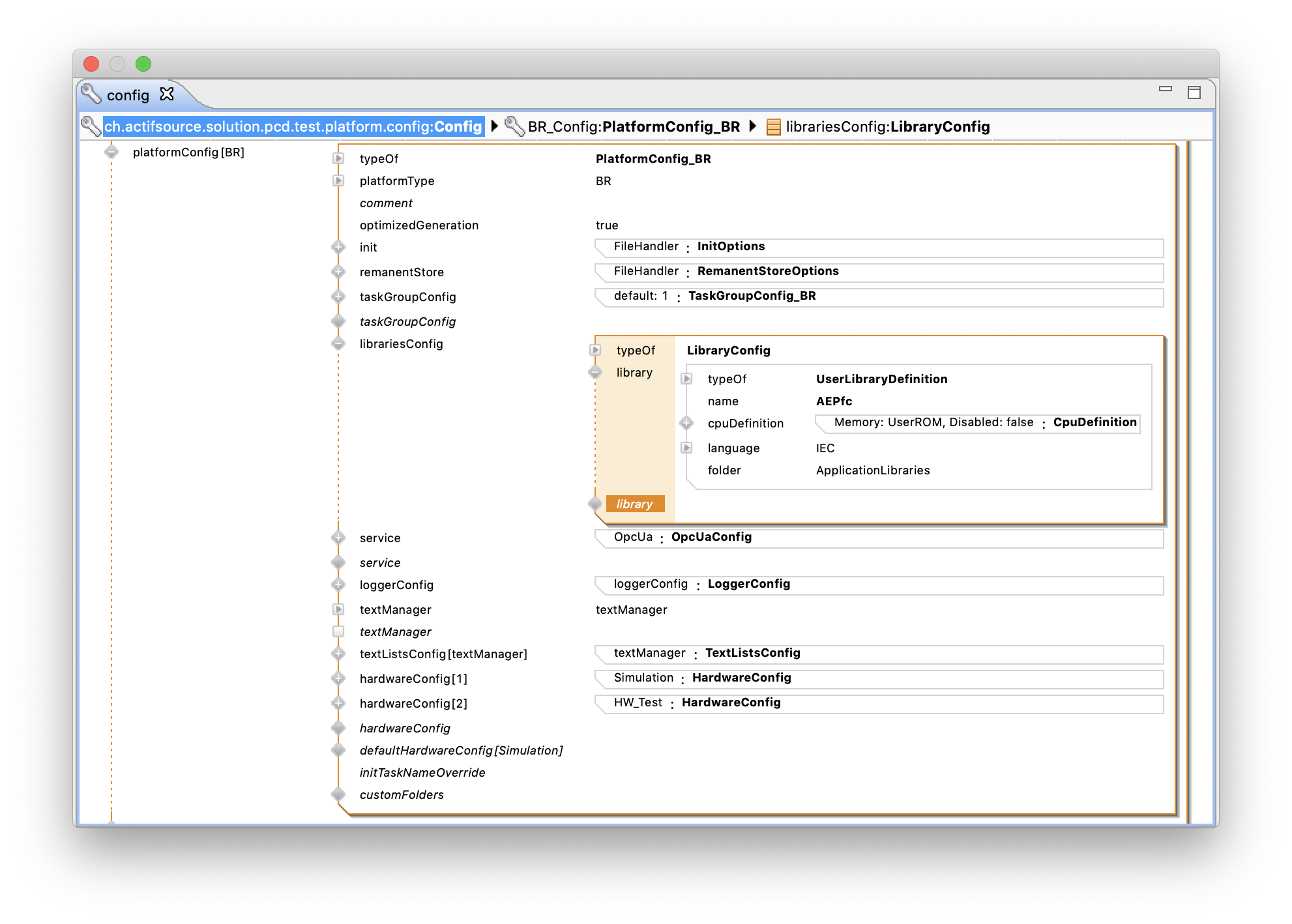Click the diamond icon beside the init property
The height and width of the screenshot is (924, 1292).
(338, 247)
